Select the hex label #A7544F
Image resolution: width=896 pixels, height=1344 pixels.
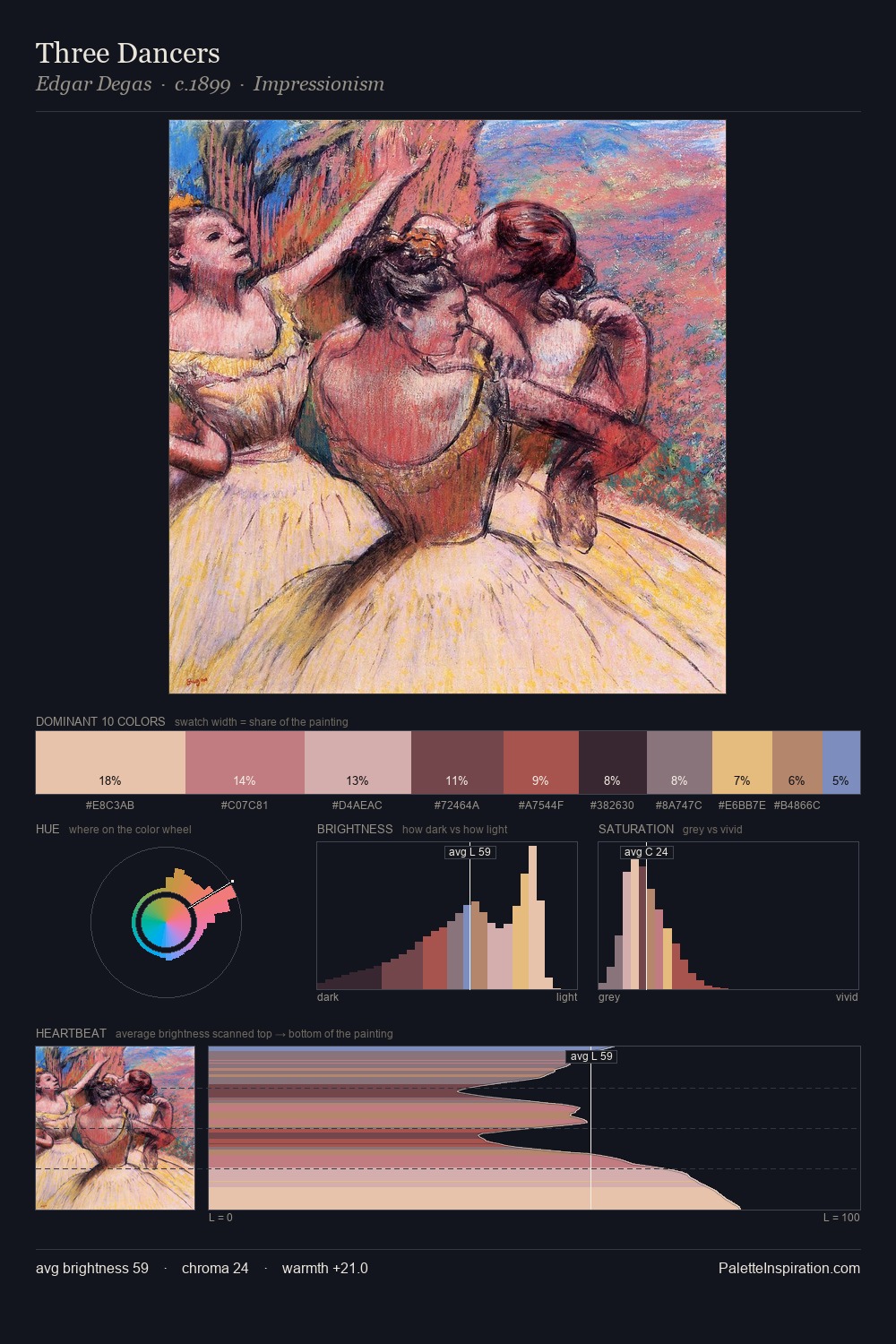tap(541, 806)
